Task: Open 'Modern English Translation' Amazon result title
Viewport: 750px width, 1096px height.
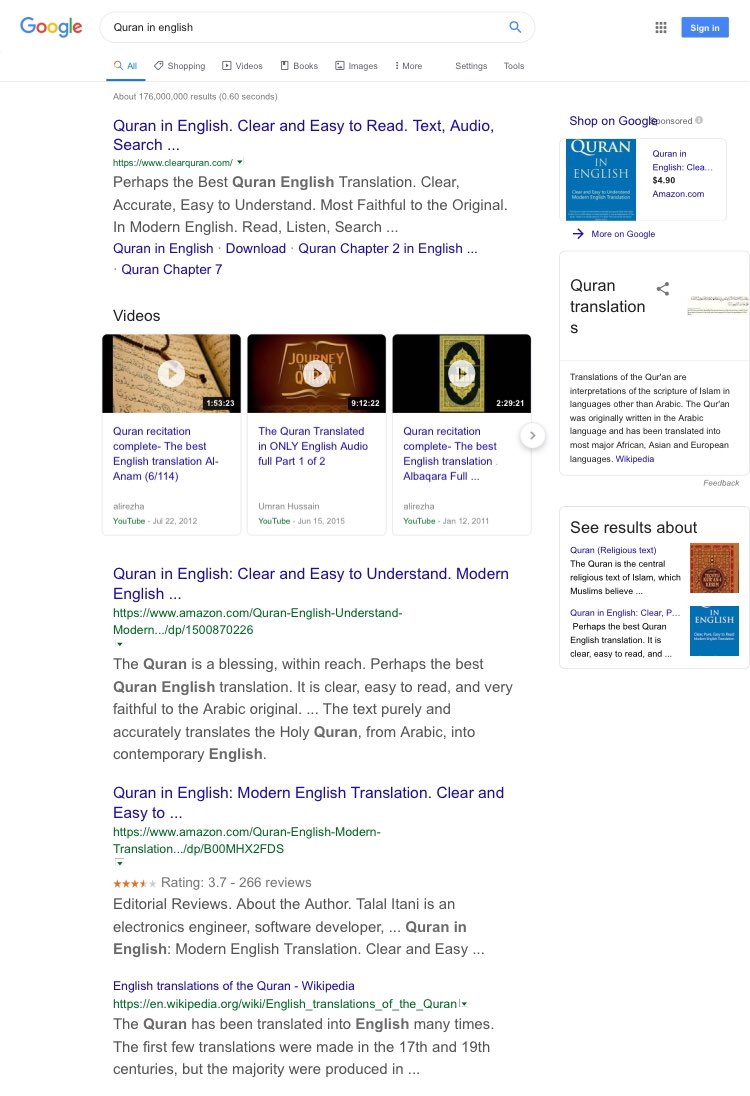Action: tap(308, 802)
